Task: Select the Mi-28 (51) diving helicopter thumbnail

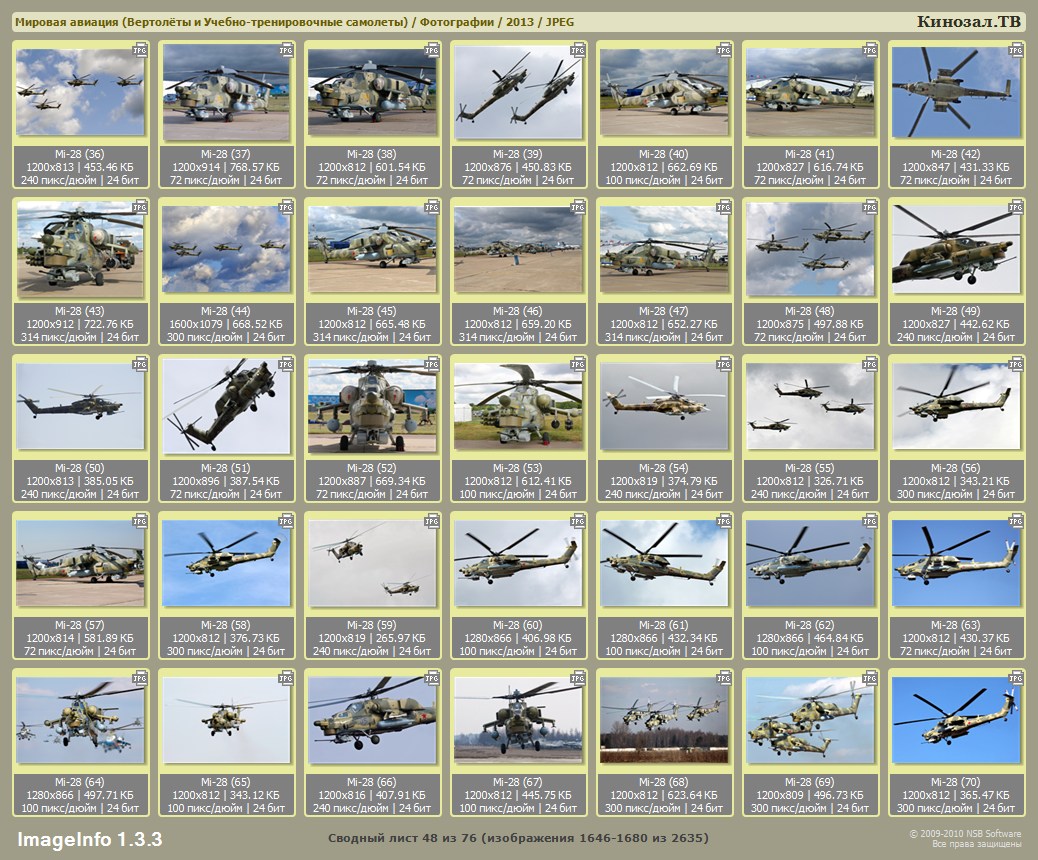Action: (x=226, y=406)
